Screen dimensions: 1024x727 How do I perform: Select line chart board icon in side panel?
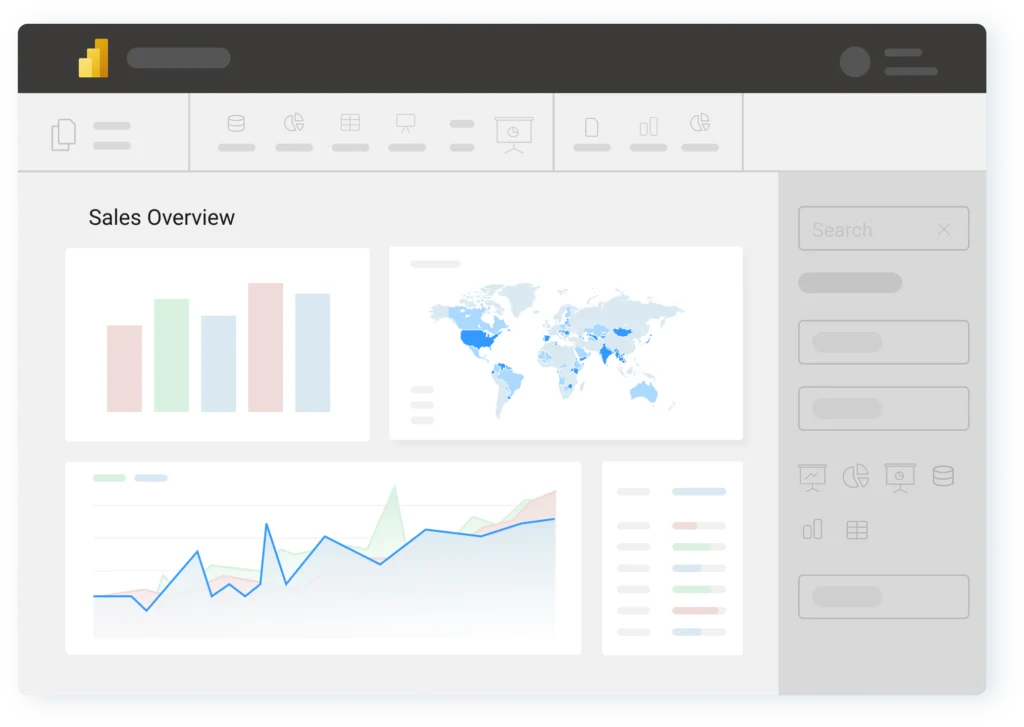[812, 477]
